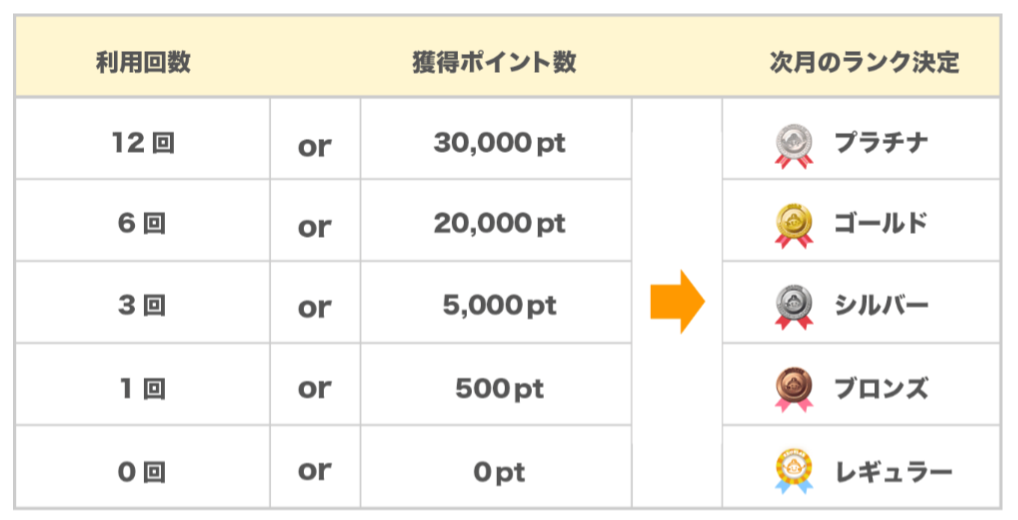Click the 0pt points cell
The width and height of the screenshot is (1018, 520).
click(499, 470)
